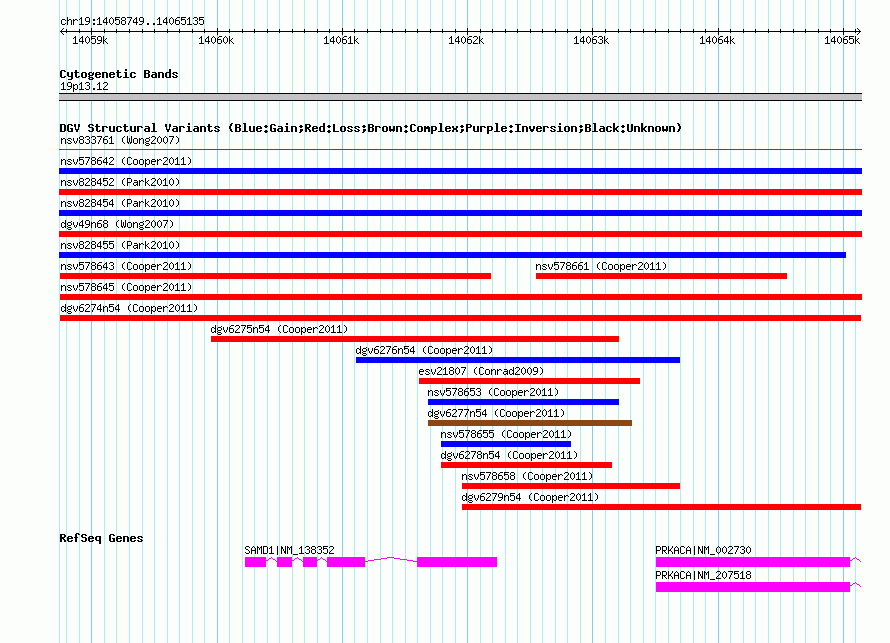The image size is (890, 643).
Task: Select the blue nsv578642 (Cooper2011) gain bar
Action: (460, 171)
